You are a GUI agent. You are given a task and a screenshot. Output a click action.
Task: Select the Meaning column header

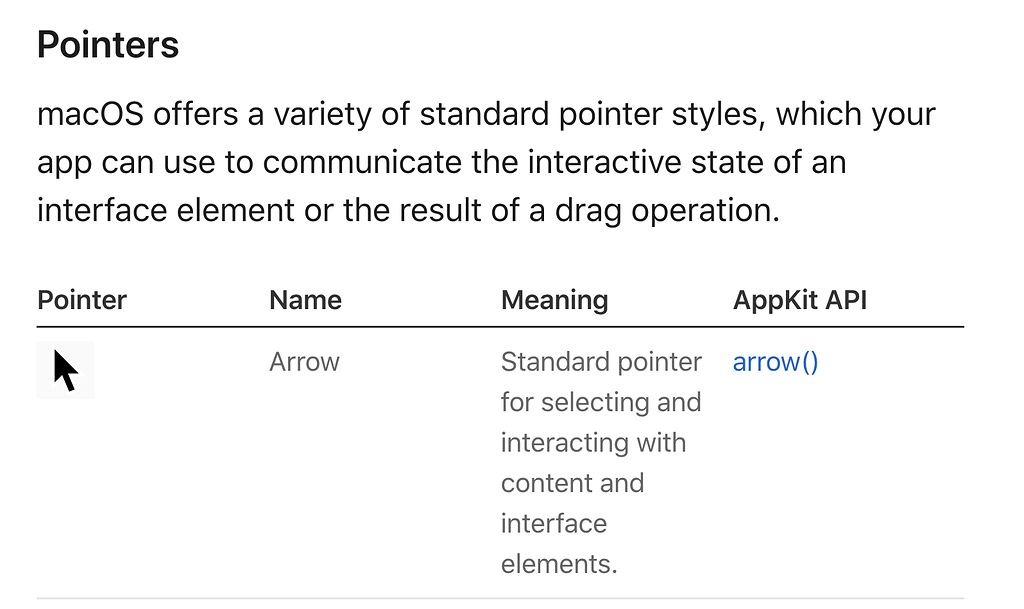point(554,301)
